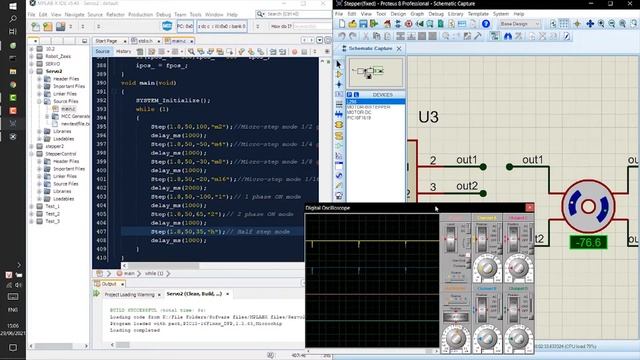This screenshot has height=360, width=640.
Task: Switch to the stdio.h editor tab
Action: tap(146, 41)
